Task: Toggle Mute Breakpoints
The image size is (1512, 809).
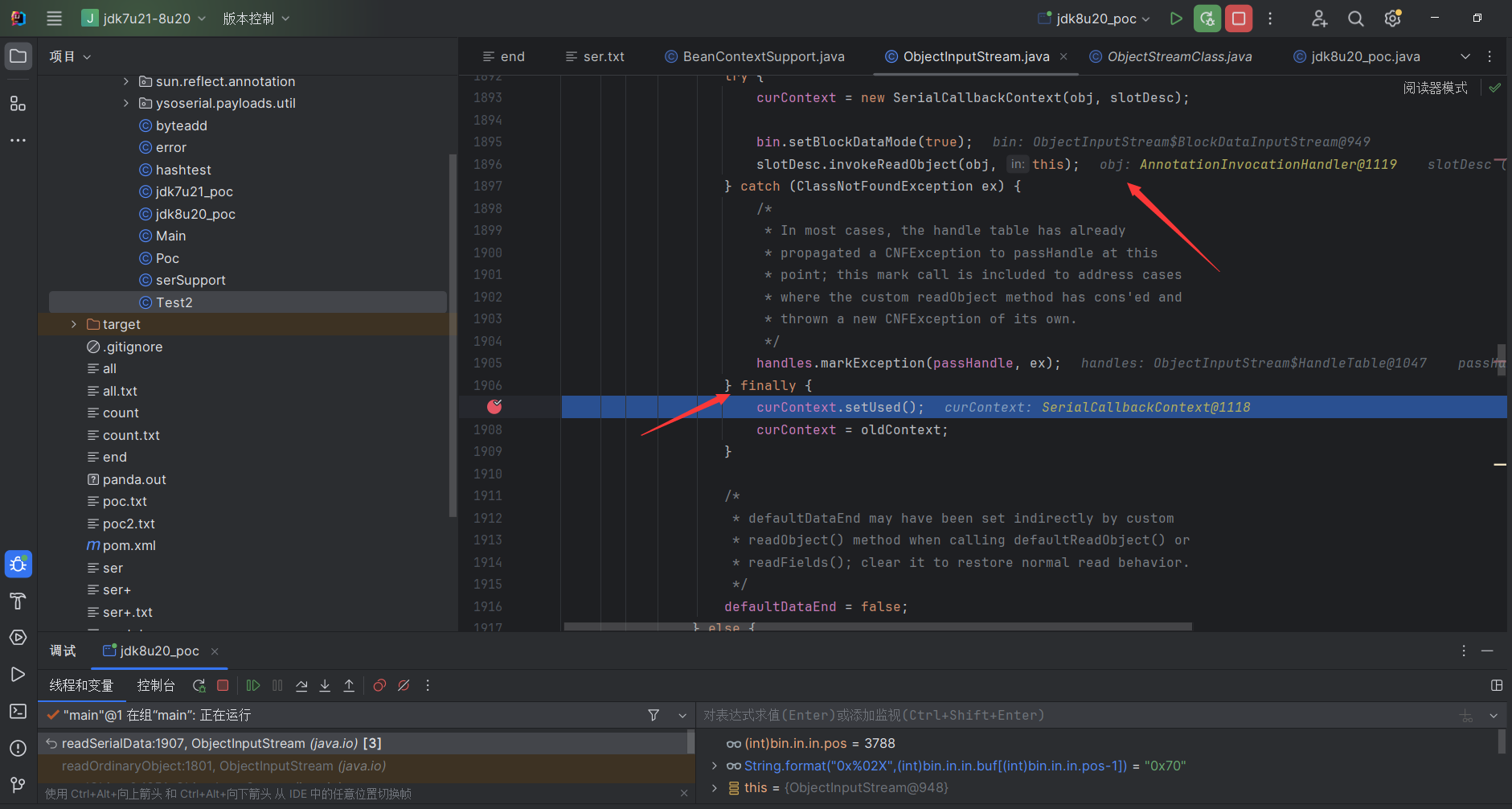Action: coord(404,685)
